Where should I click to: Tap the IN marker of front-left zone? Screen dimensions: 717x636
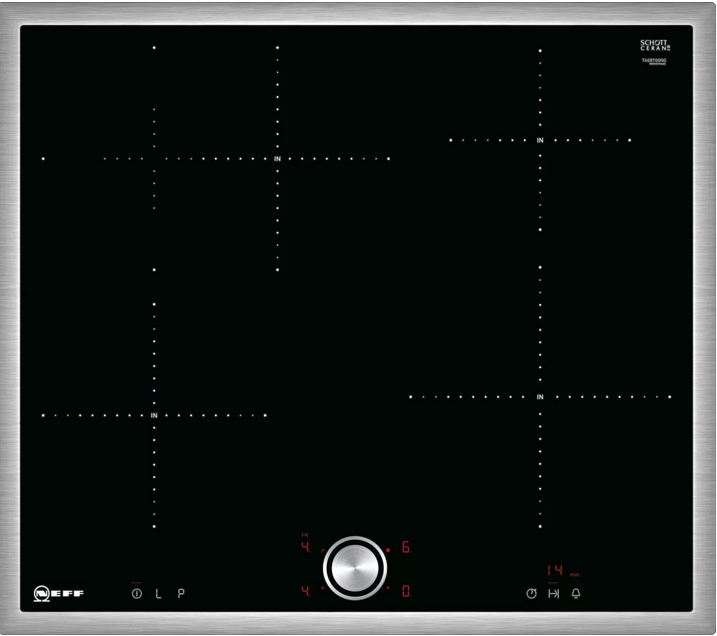(x=155, y=414)
